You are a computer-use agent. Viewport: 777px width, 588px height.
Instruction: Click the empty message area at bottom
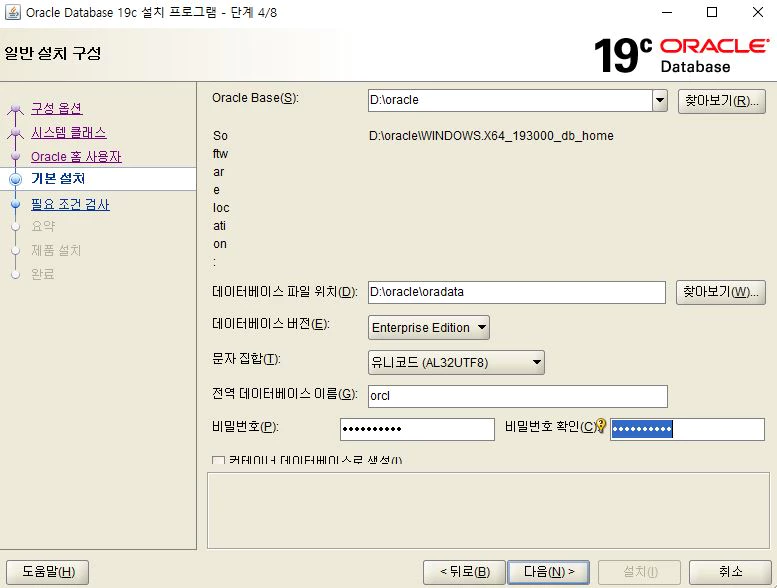[488, 510]
